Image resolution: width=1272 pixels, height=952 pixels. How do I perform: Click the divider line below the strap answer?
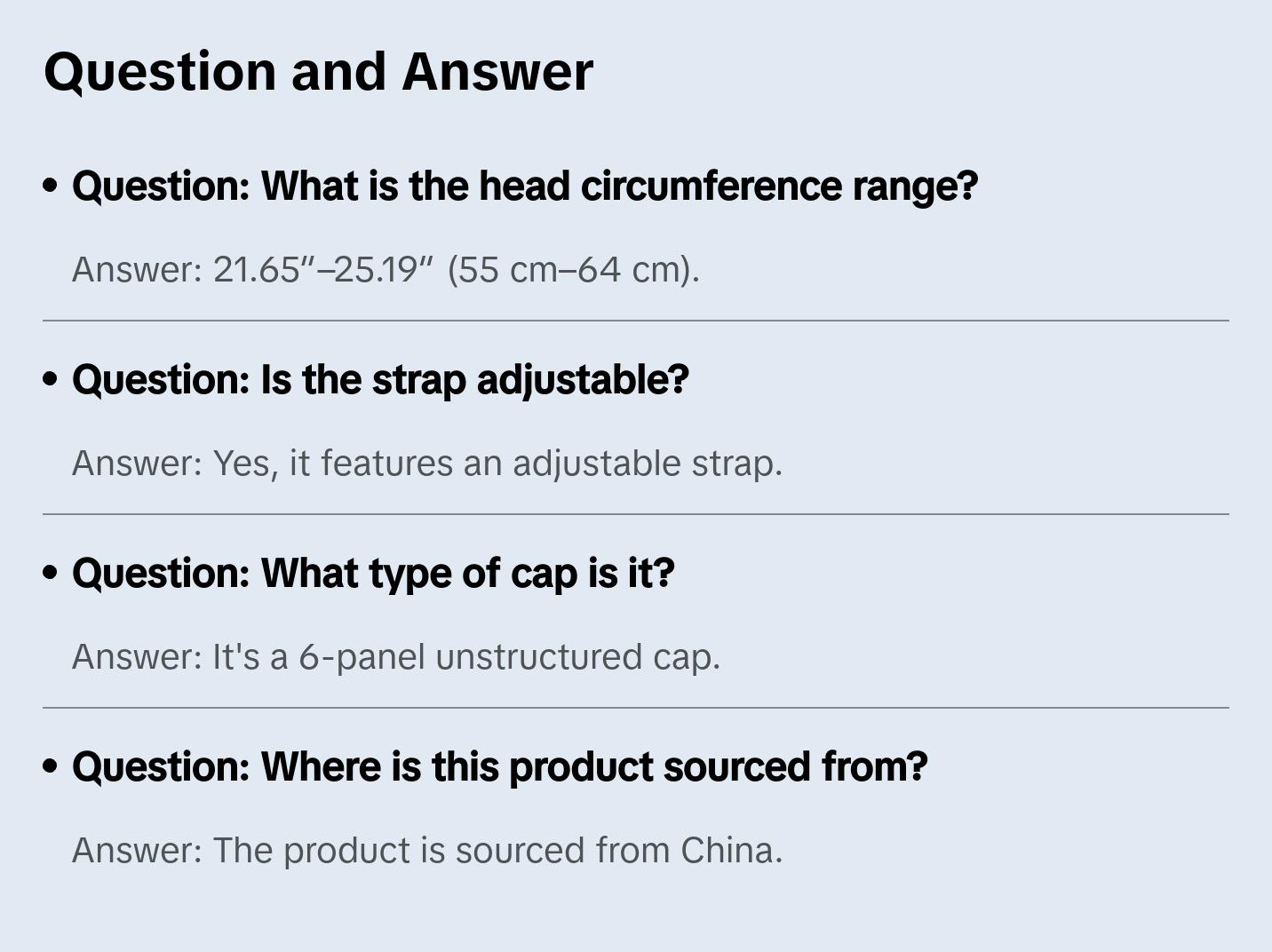(x=636, y=514)
